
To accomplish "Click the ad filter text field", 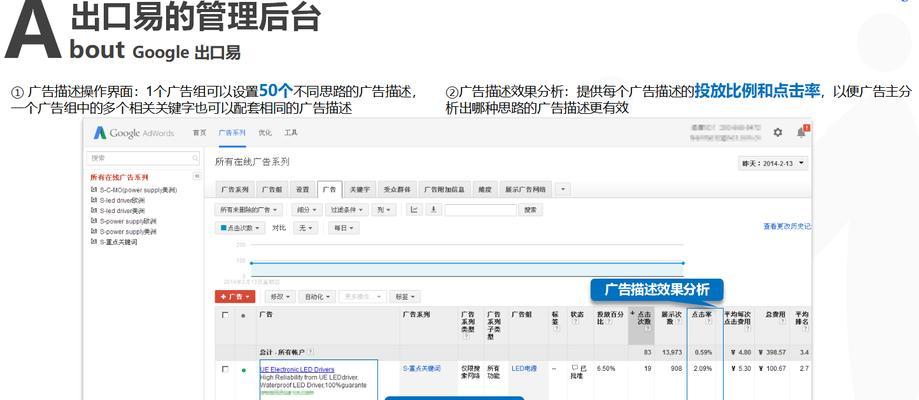I will [481, 209].
